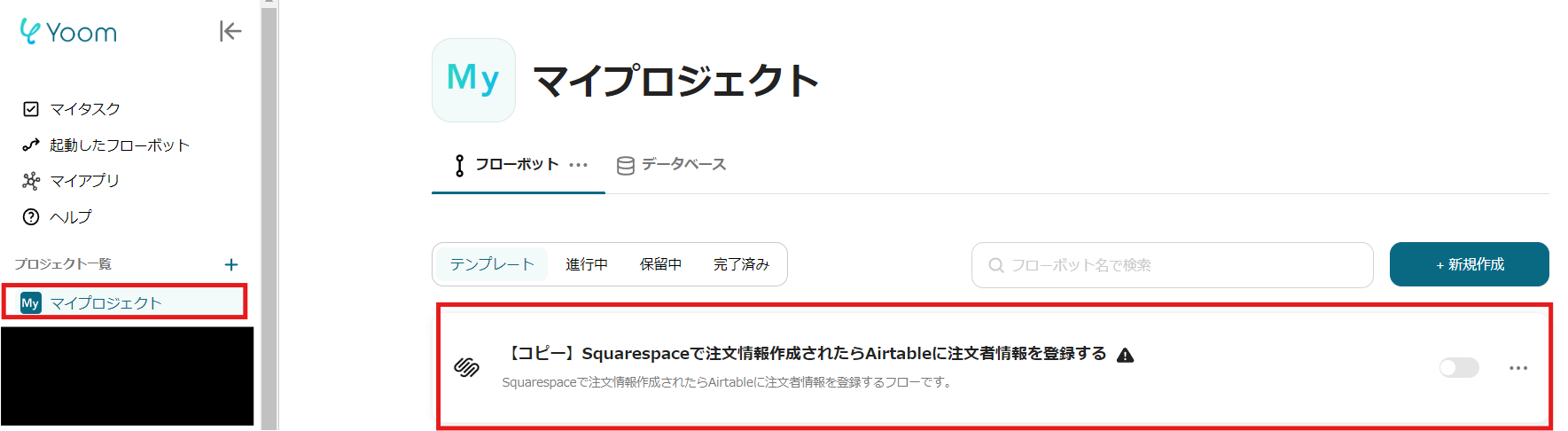The width and height of the screenshot is (1568, 431).
Task: Open マイタスク in the sidebar
Action: point(85,109)
